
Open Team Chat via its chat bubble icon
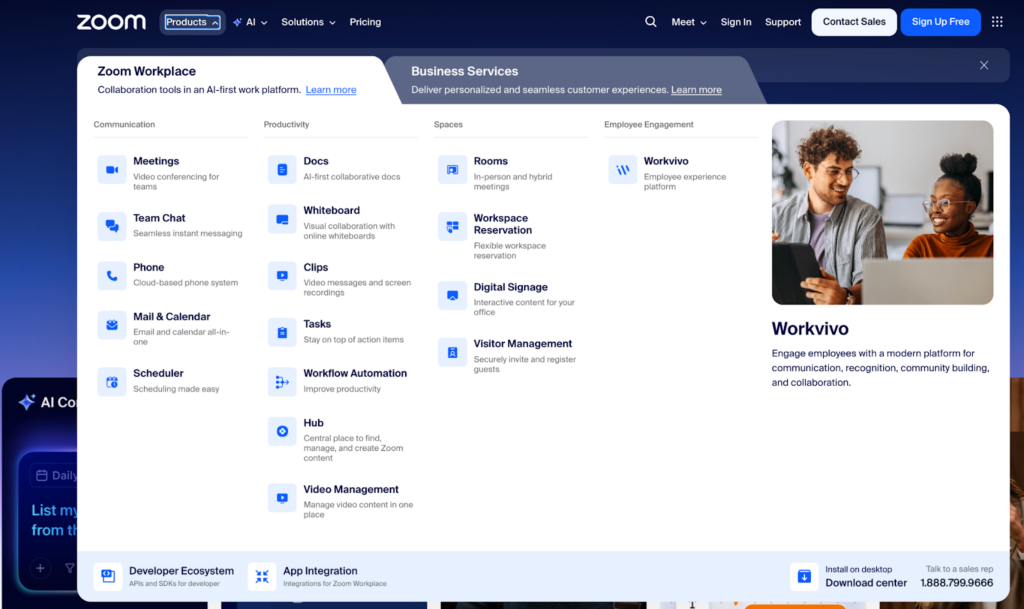(111, 226)
